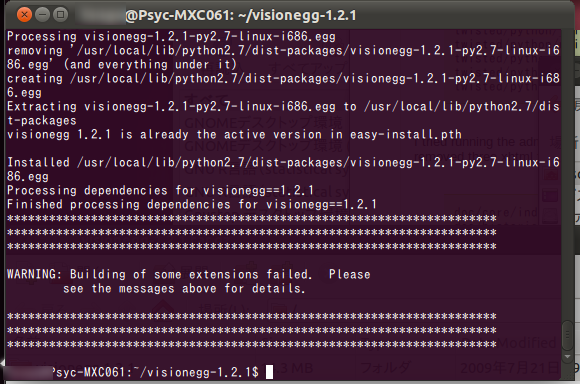Viewport: 580px width, 384px height.
Task: Minimize the terminal window
Action: [x=43, y=15]
